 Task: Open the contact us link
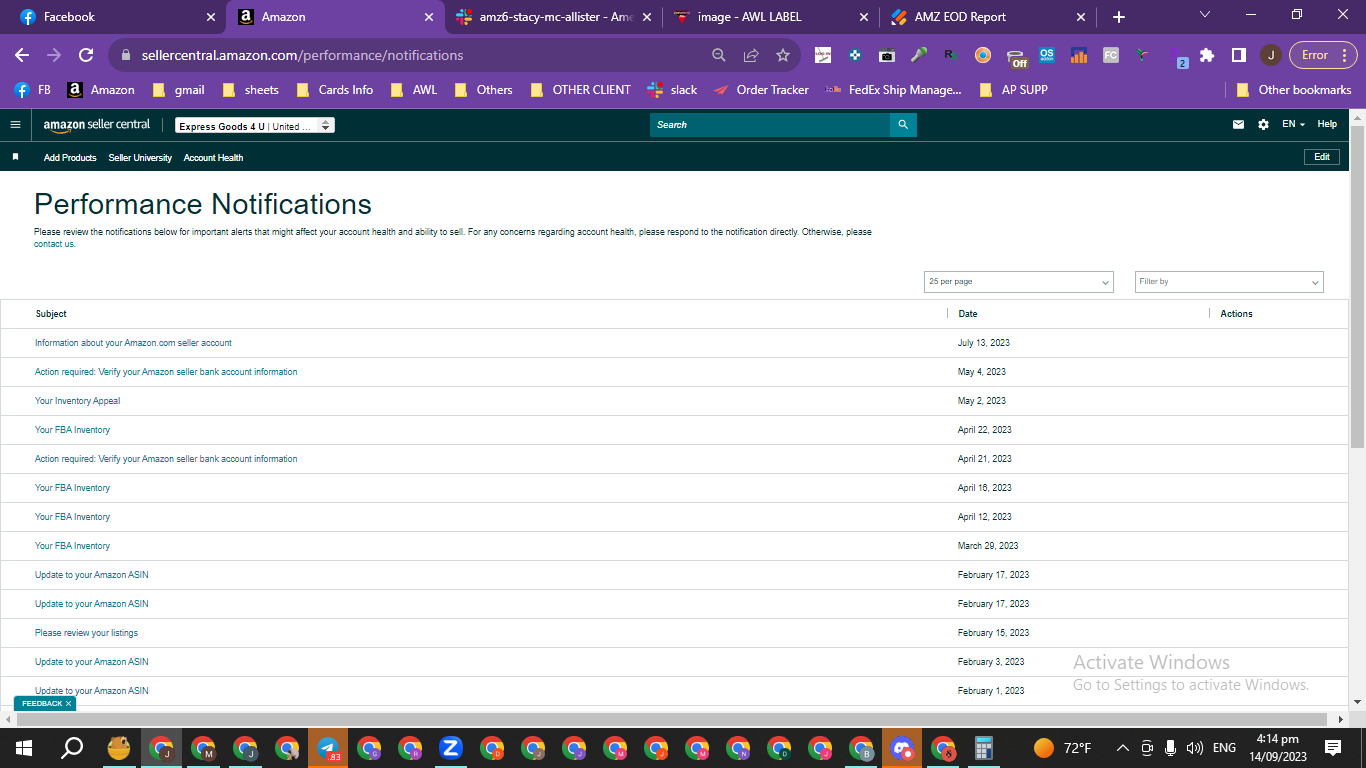[x=55, y=244]
